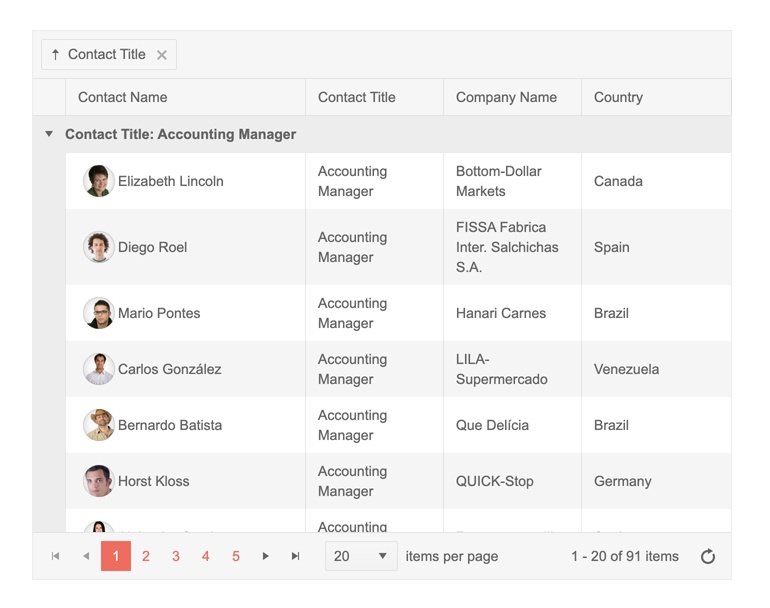The image size is (770, 608).
Task: Go to the first page
Action: pos(56,557)
